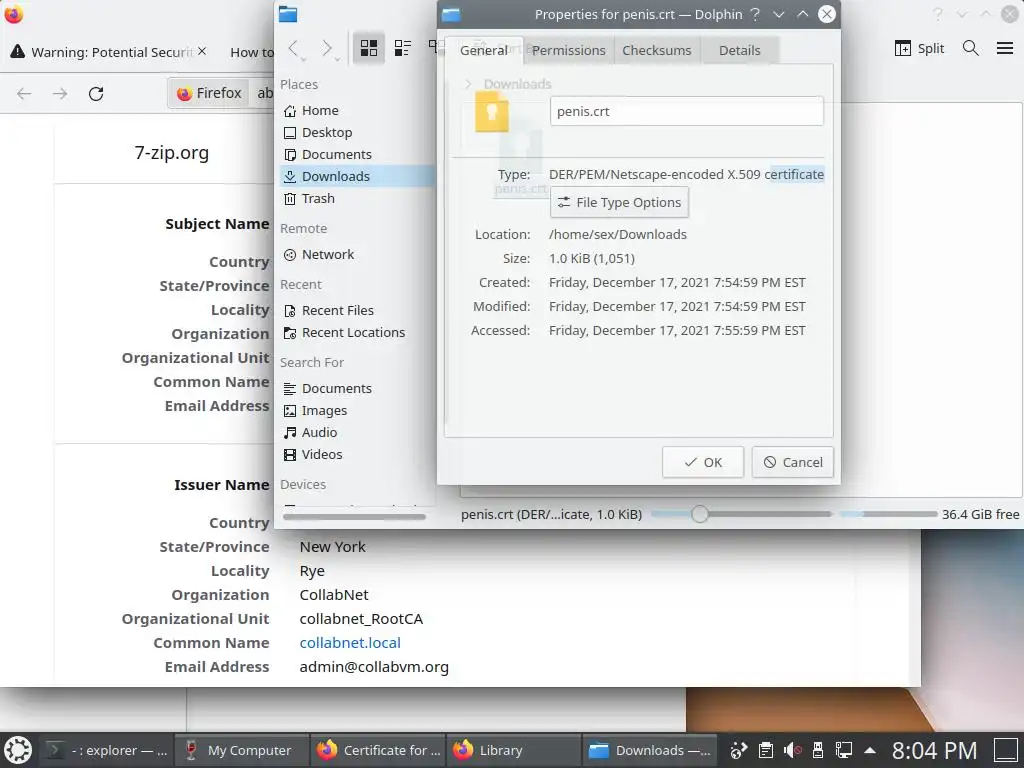Switch to the Library Firefox taskbar window
1024x768 pixels.
(514, 750)
